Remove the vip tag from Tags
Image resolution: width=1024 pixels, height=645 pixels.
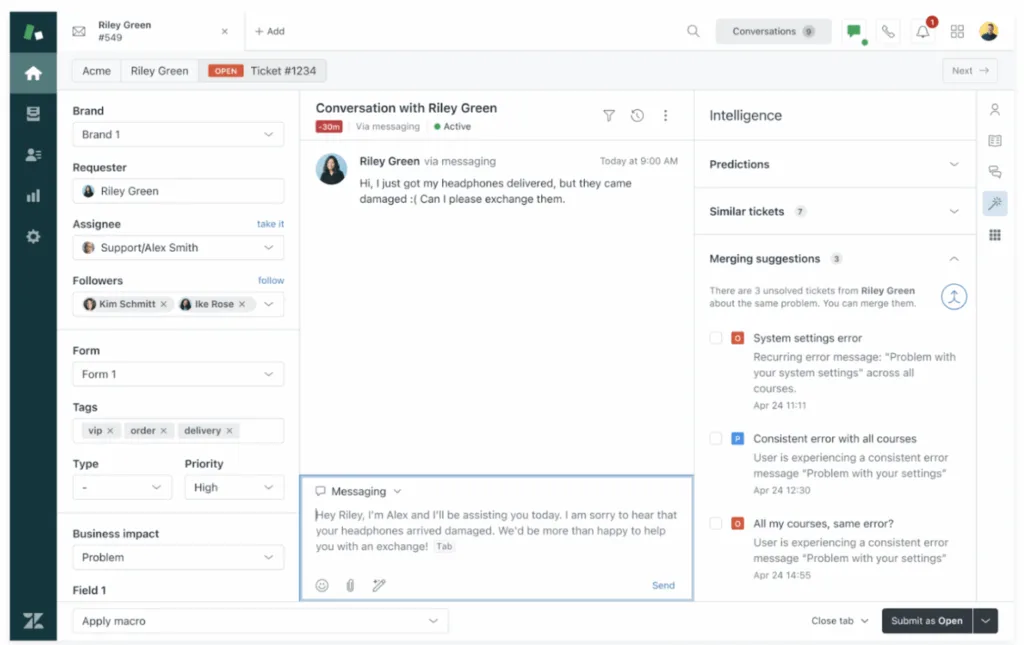tap(110, 430)
